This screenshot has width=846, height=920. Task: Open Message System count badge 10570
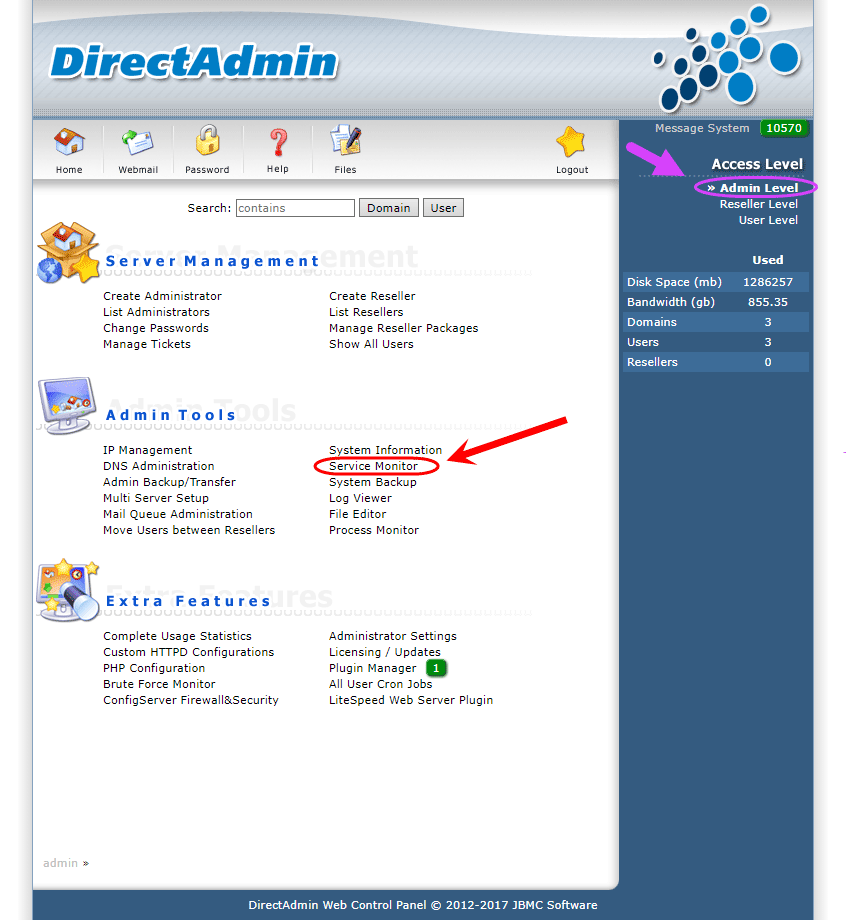pos(784,128)
